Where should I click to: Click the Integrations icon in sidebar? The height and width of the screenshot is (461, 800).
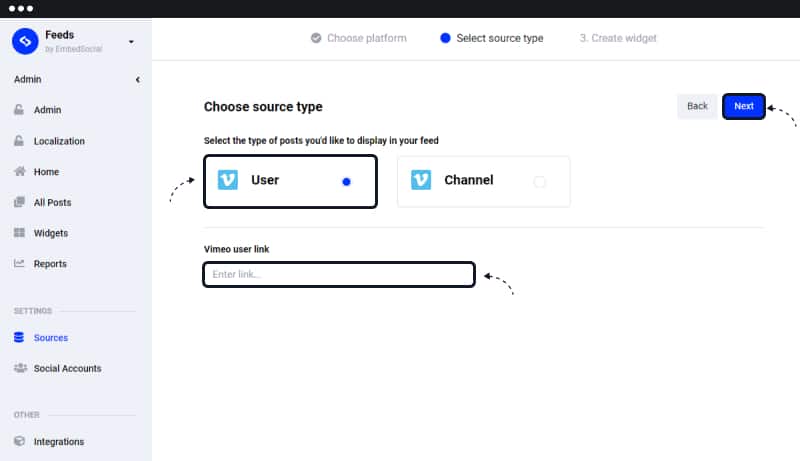[19, 441]
